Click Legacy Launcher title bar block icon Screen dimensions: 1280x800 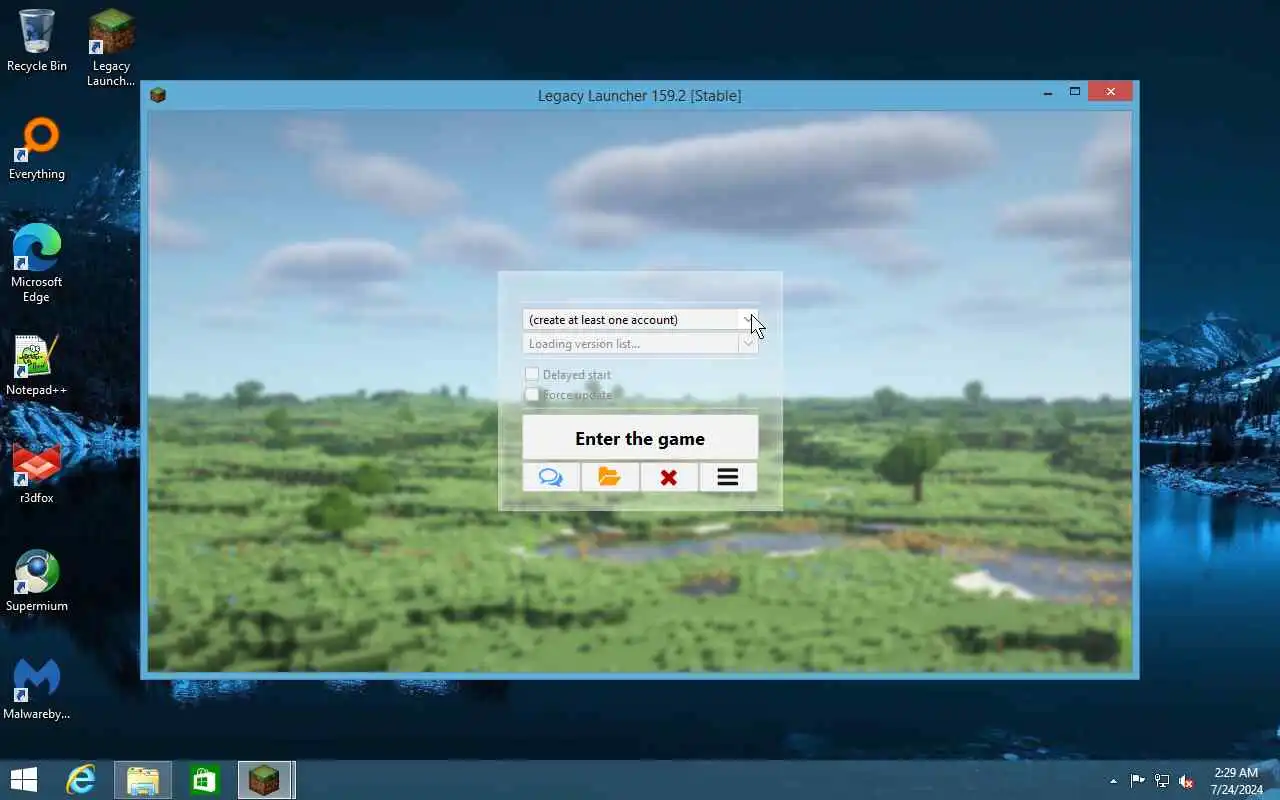(x=158, y=95)
